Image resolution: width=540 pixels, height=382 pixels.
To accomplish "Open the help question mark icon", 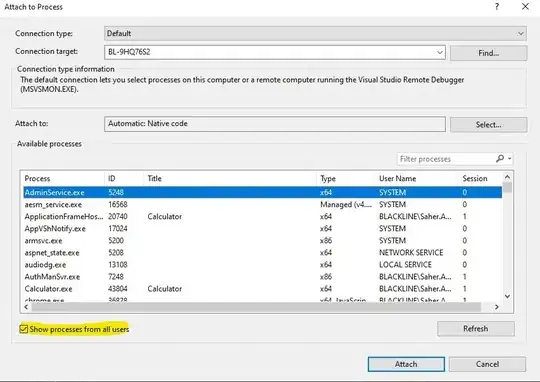I will [497, 7].
